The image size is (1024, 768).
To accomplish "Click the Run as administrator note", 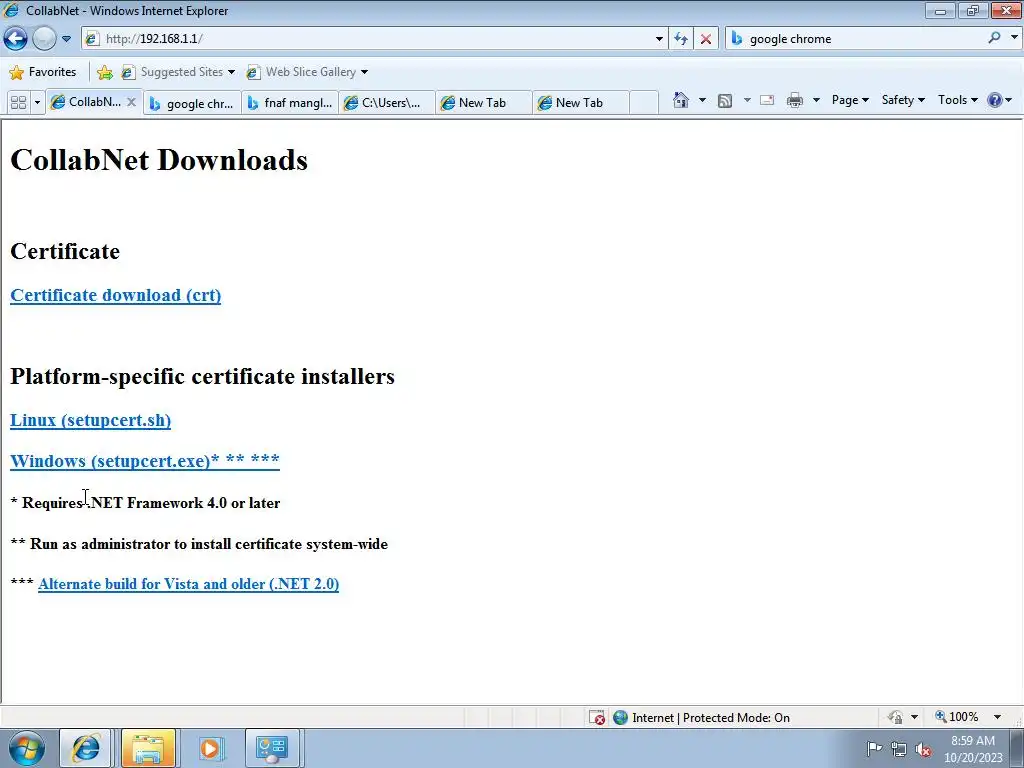I will [x=199, y=544].
